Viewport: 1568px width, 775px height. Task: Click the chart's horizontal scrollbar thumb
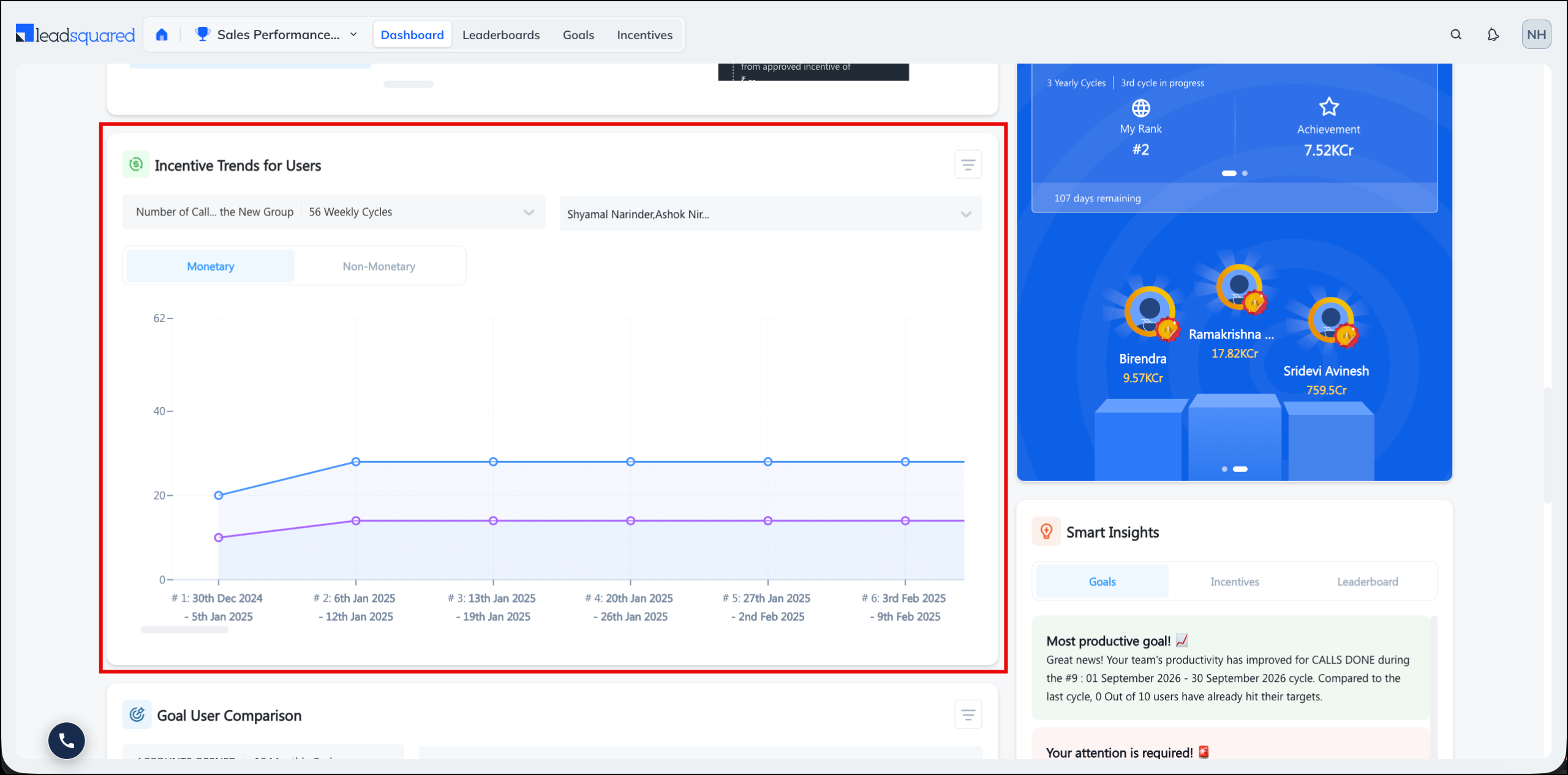pyautogui.click(x=184, y=629)
